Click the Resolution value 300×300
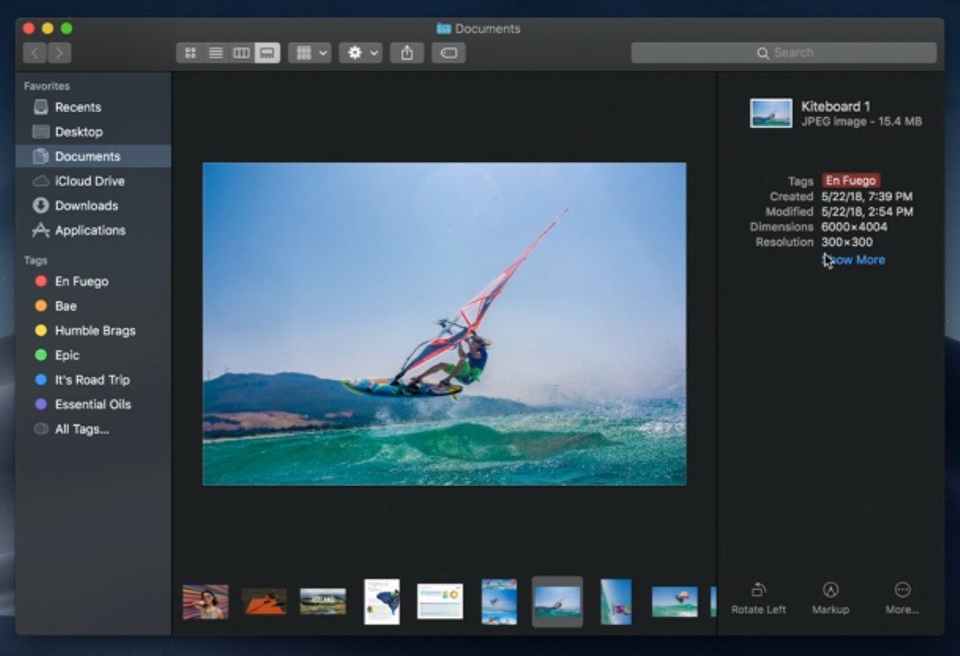 pos(847,242)
